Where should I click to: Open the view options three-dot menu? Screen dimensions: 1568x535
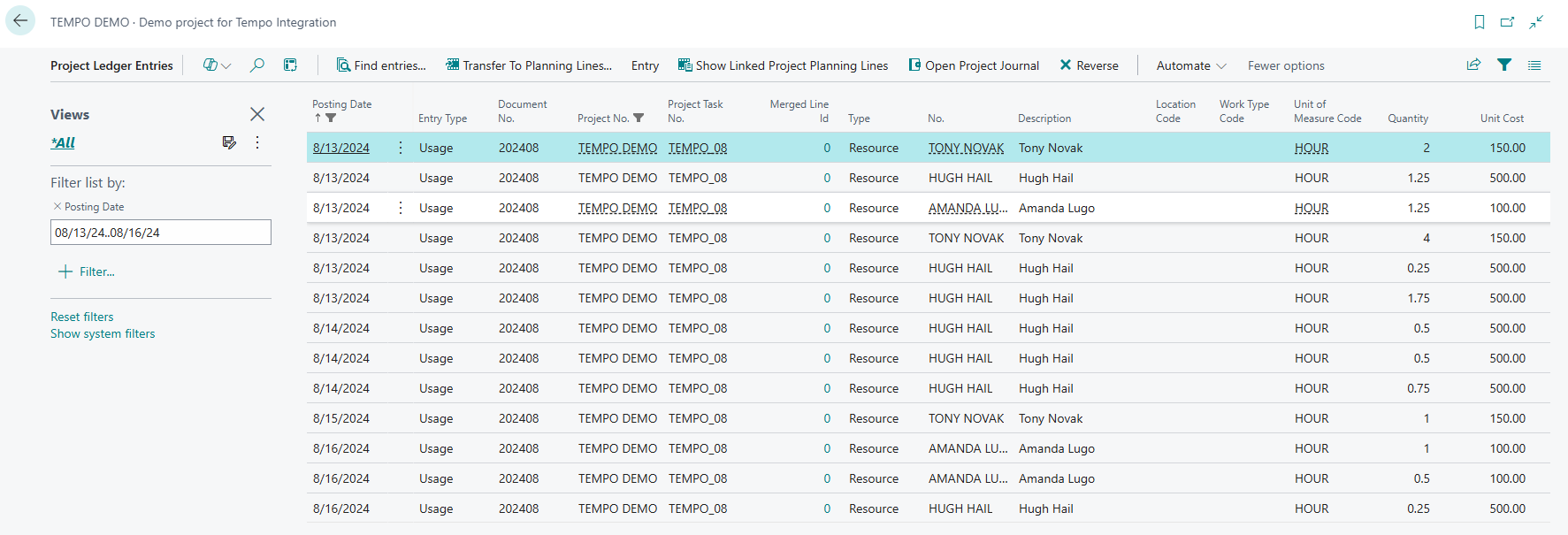[257, 142]
